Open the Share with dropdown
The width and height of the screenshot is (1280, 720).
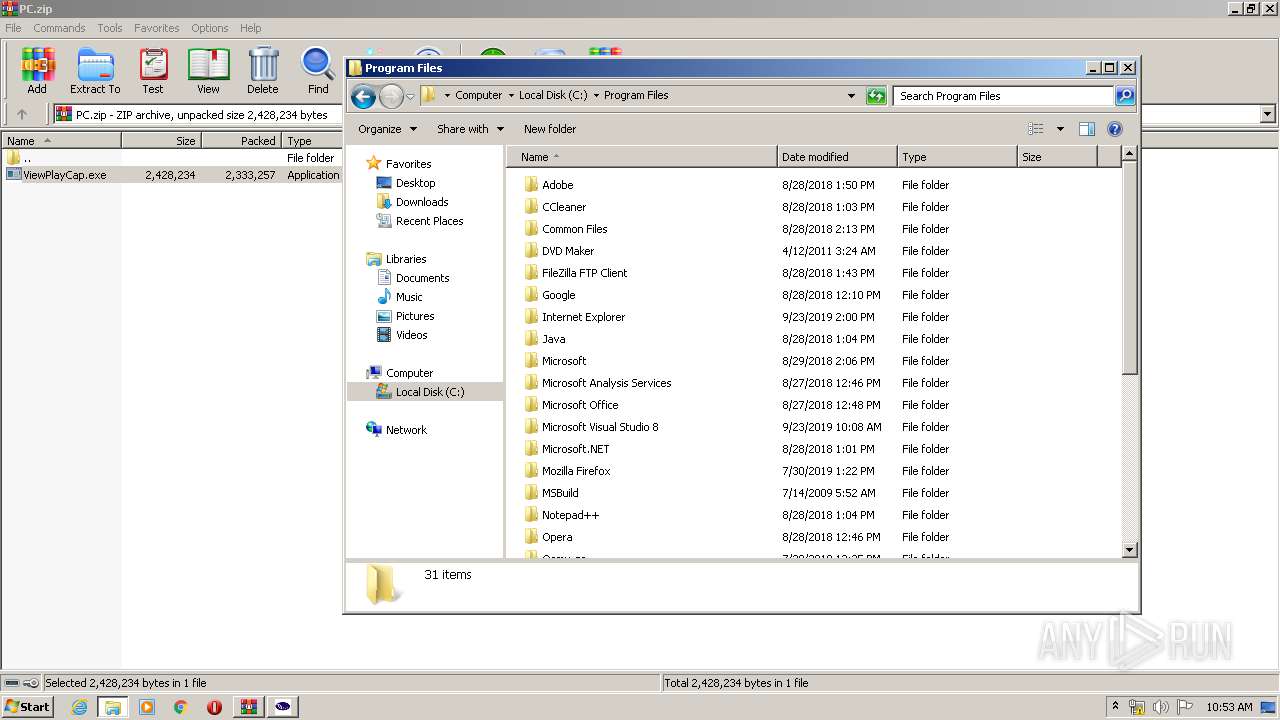click(470, 129)
